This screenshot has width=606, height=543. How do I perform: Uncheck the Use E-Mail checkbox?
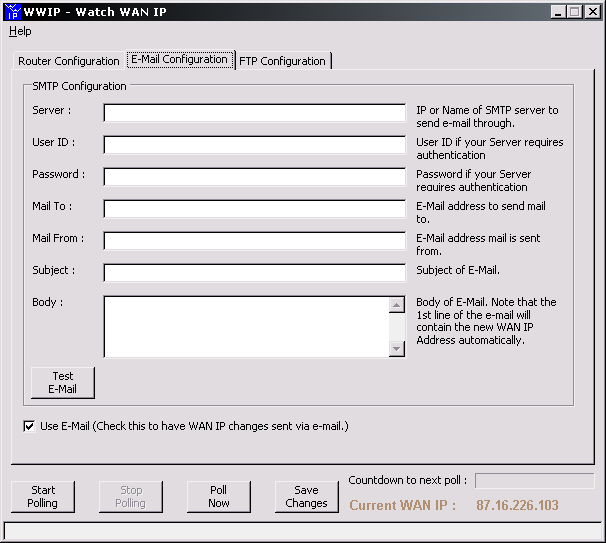pyautogui.click(x=28, y=426)
